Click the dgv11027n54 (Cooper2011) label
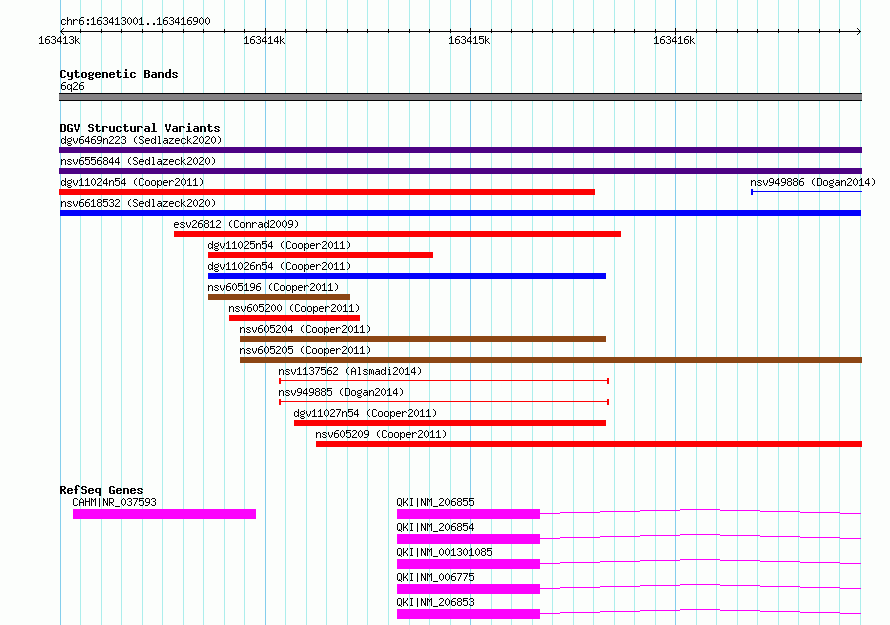The image size is (890, 625). pos(365,413)
